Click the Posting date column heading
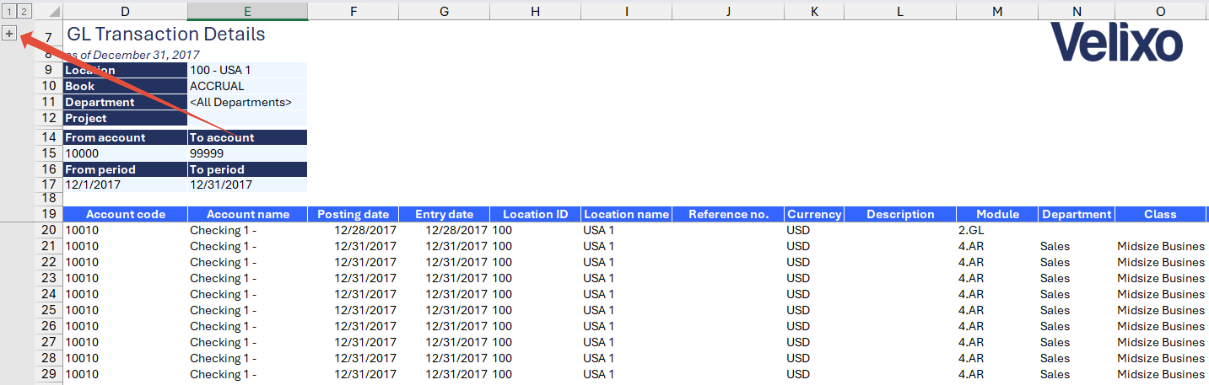Screen dimensions: 1209x385 pos(353,214)
